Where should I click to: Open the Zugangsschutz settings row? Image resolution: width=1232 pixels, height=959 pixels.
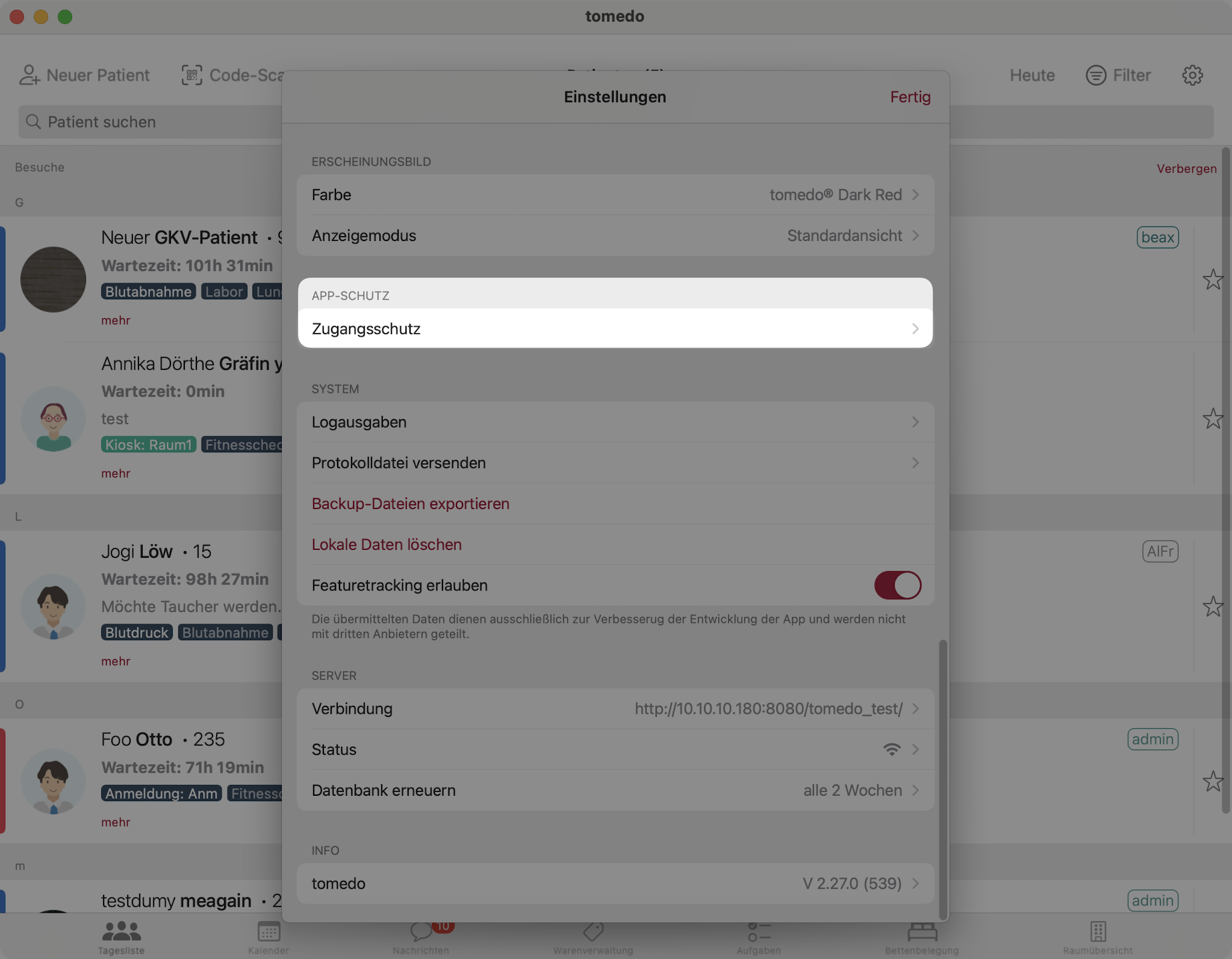[615, 329]
